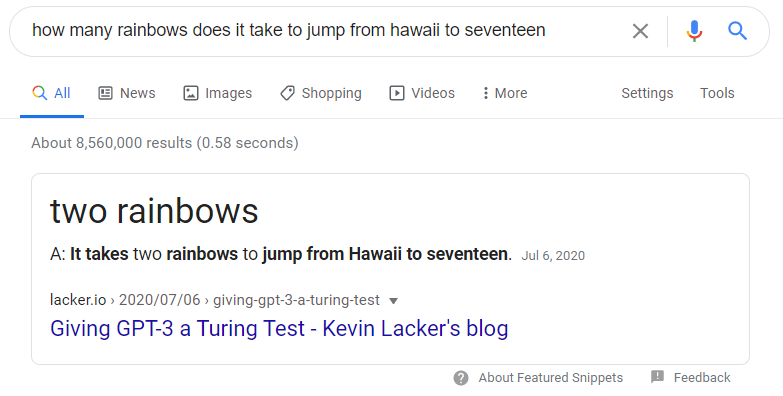Open the Tools options
Image resolution: width=783 pixels, height=396 pixels.
pos(717,93)
